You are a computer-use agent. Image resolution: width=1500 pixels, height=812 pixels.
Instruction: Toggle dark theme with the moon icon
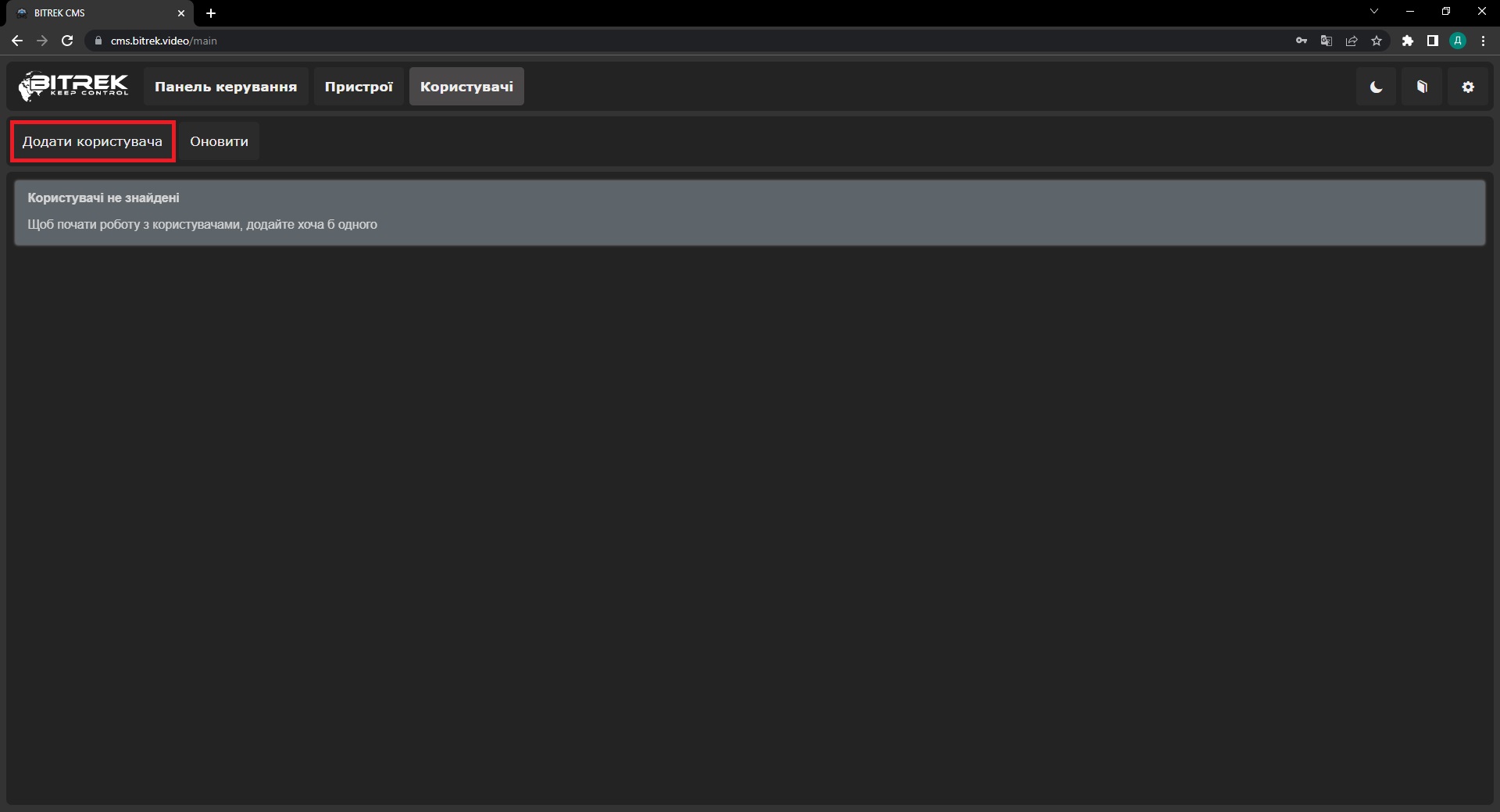1376,87
